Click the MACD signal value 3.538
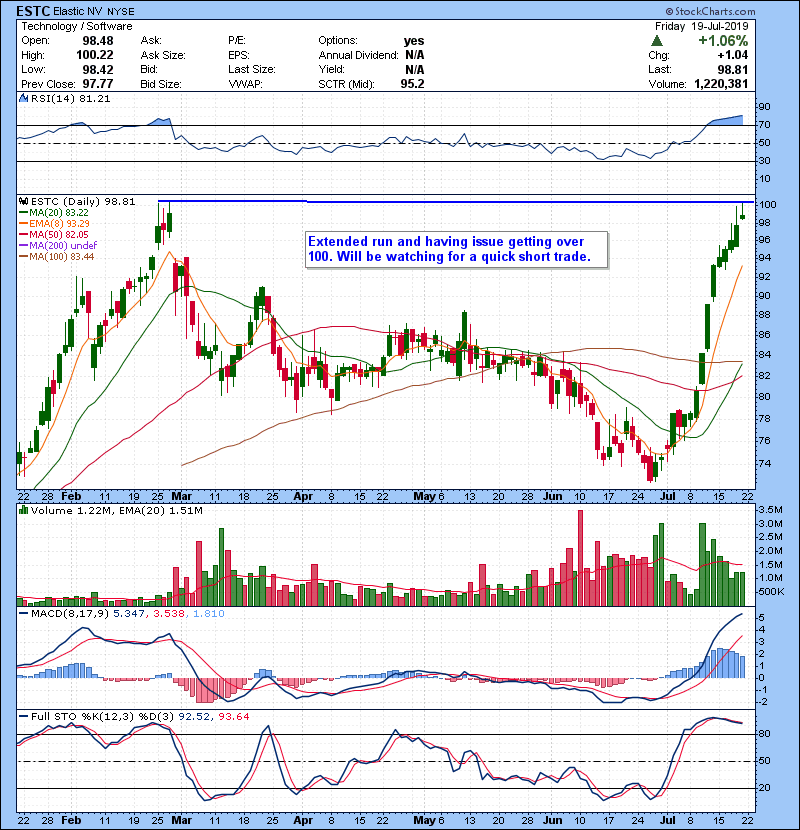Screen dimensions: 800x830 click(169, 614)
